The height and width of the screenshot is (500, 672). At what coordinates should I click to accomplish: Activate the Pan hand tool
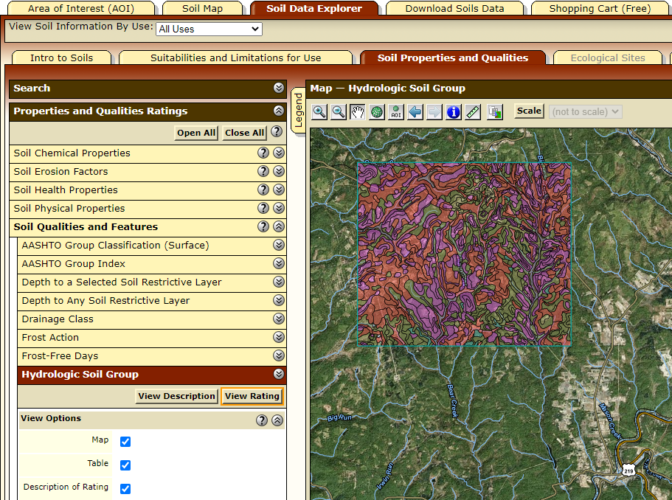[x=357, y=112]
